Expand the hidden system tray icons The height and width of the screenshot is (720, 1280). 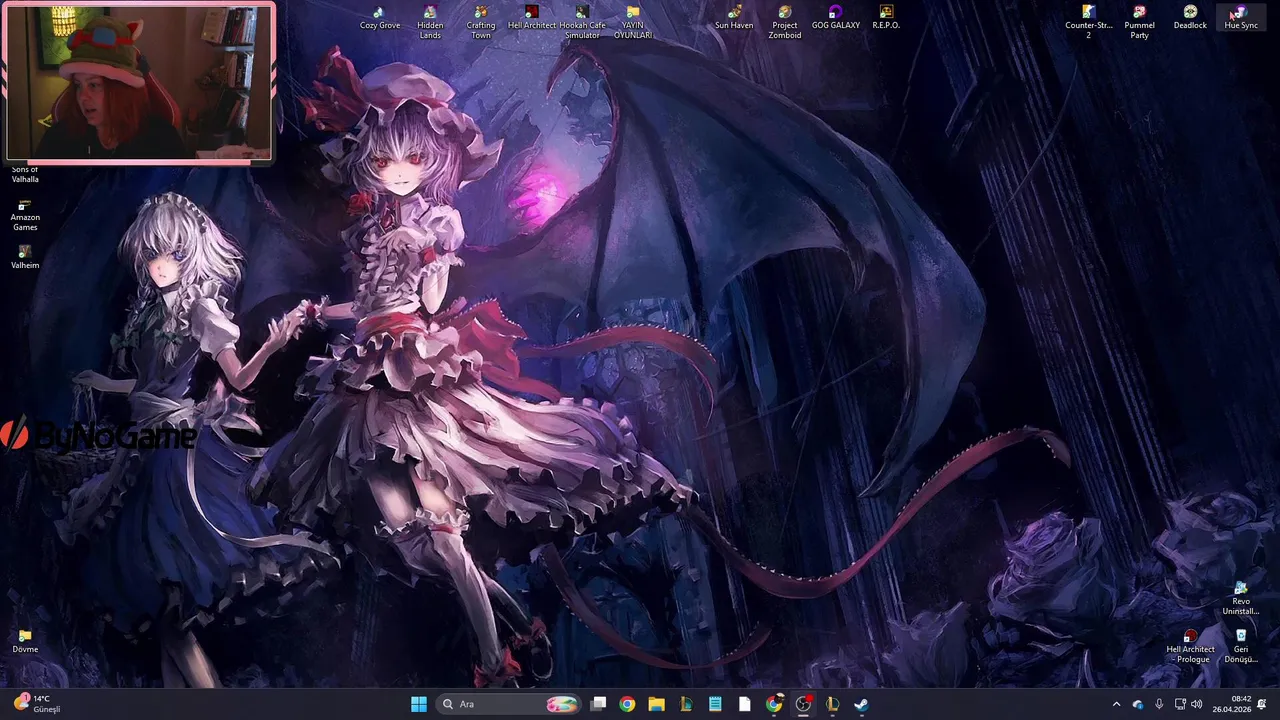[1116, 704]
